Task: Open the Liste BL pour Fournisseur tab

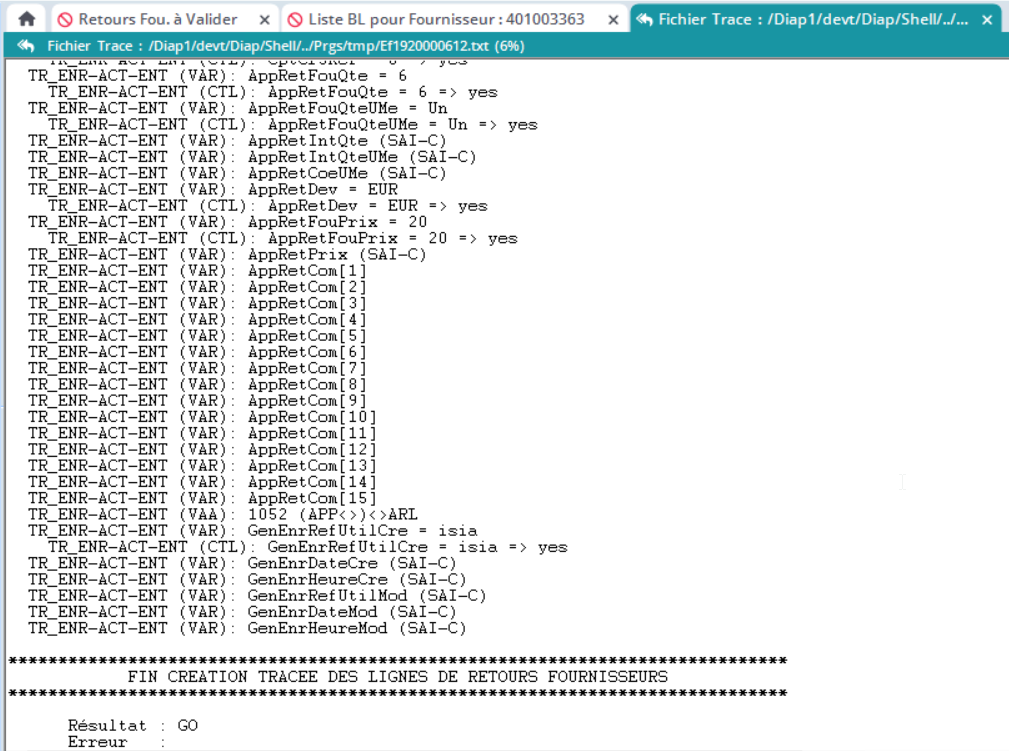Action: pos(446,19)
